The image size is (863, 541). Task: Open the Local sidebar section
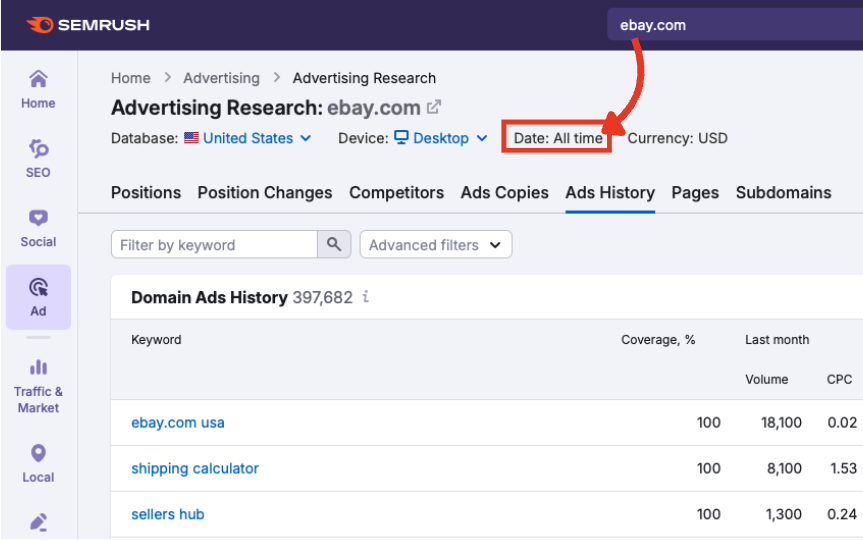(x=38, y=463)
